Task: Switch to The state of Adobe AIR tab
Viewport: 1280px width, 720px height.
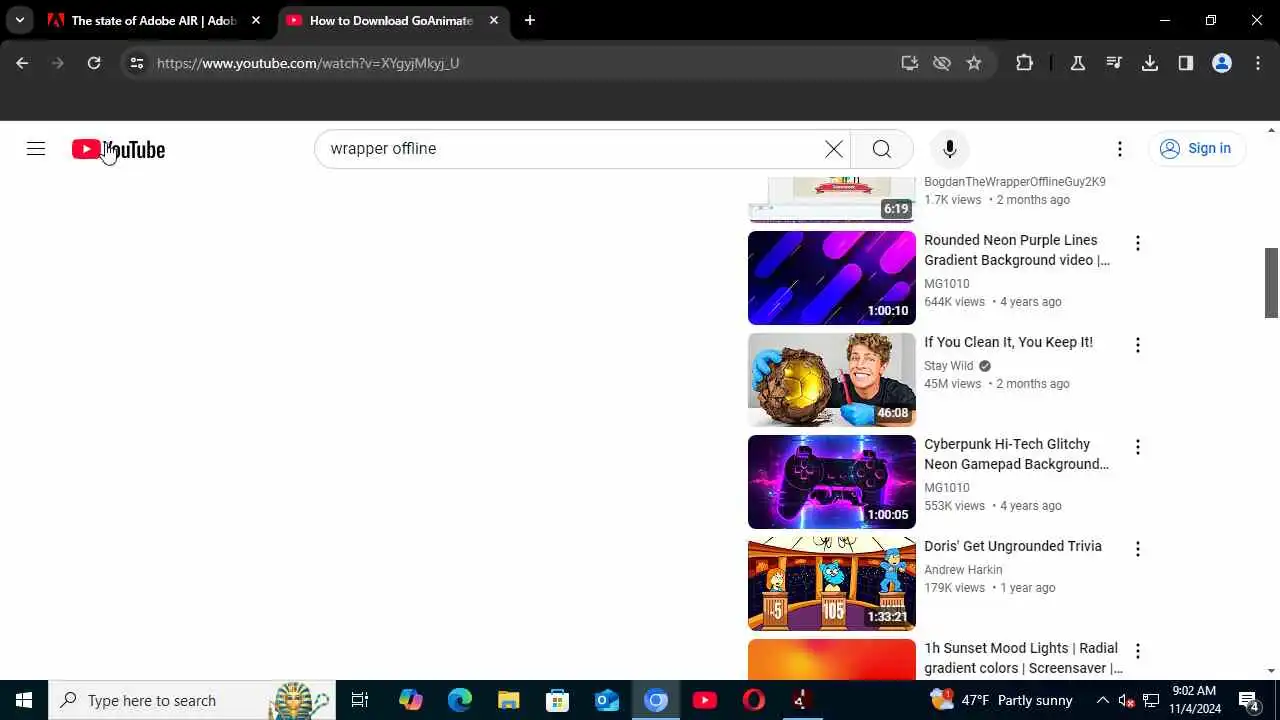Action: (155, 20)
